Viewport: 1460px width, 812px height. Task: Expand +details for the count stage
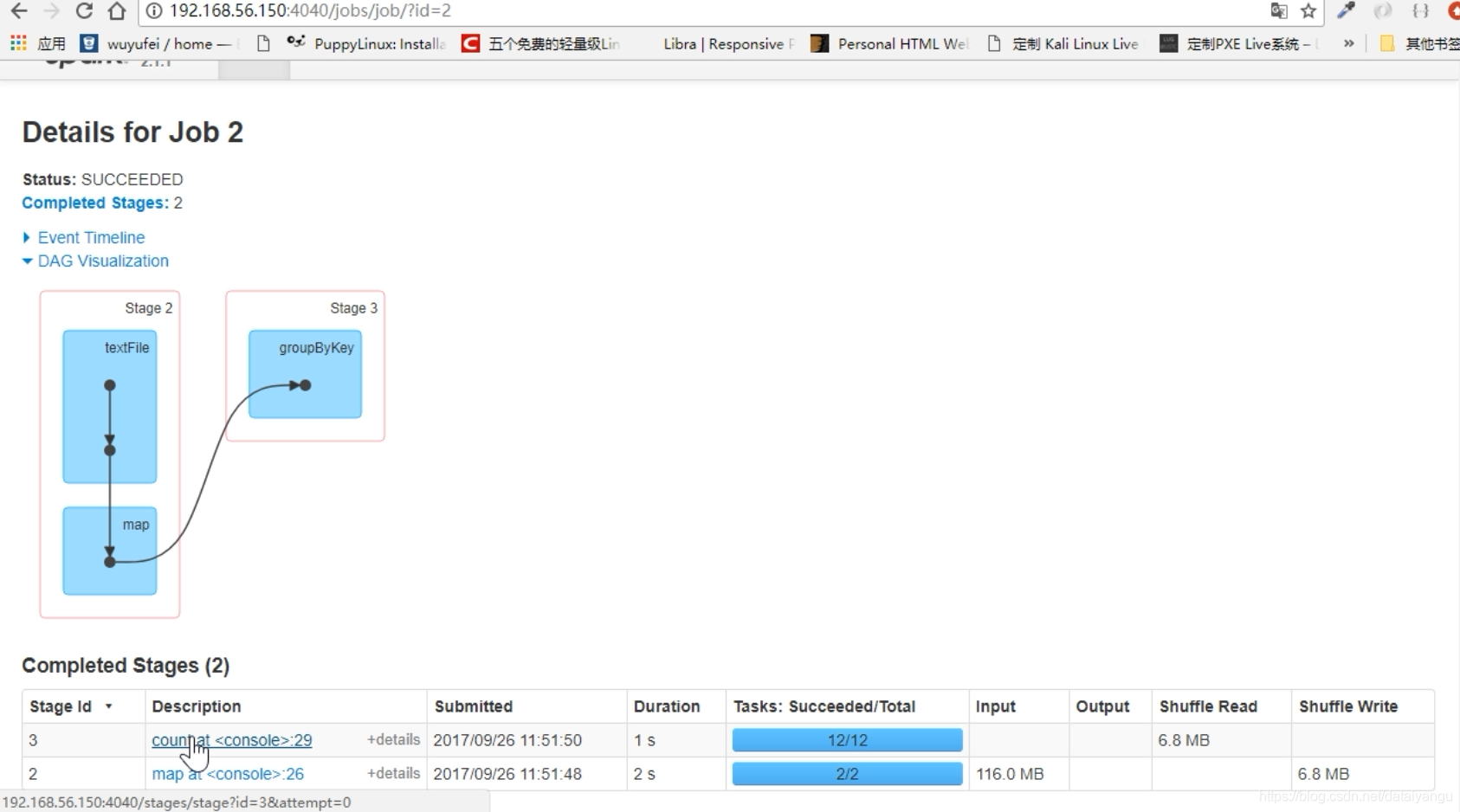393,739
